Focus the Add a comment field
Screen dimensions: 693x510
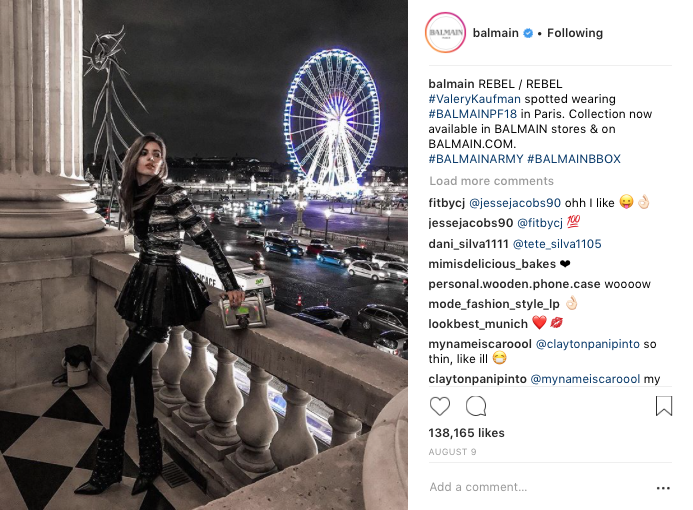(x=539, y=487)
